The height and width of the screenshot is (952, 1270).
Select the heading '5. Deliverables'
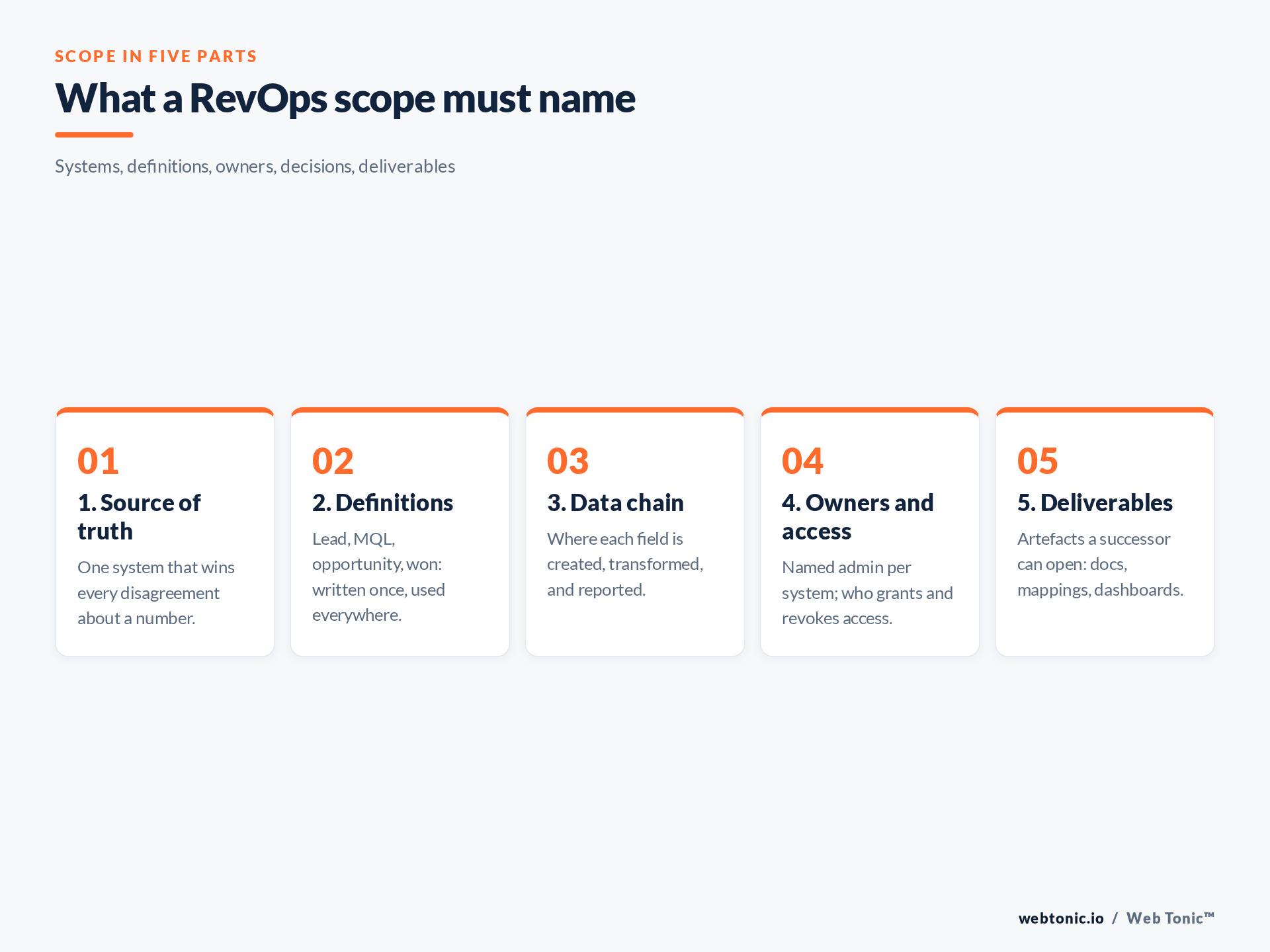click(1095, 503)
